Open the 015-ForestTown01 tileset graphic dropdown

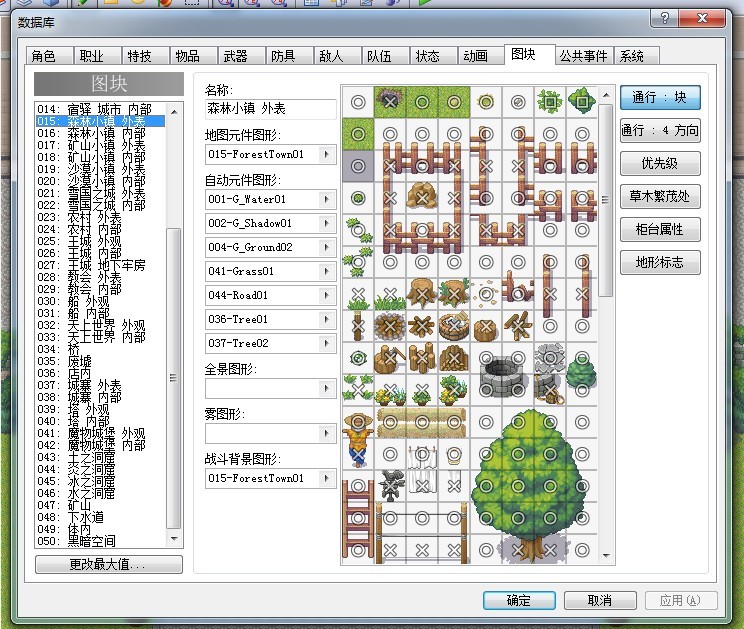(x=326, y=154)
